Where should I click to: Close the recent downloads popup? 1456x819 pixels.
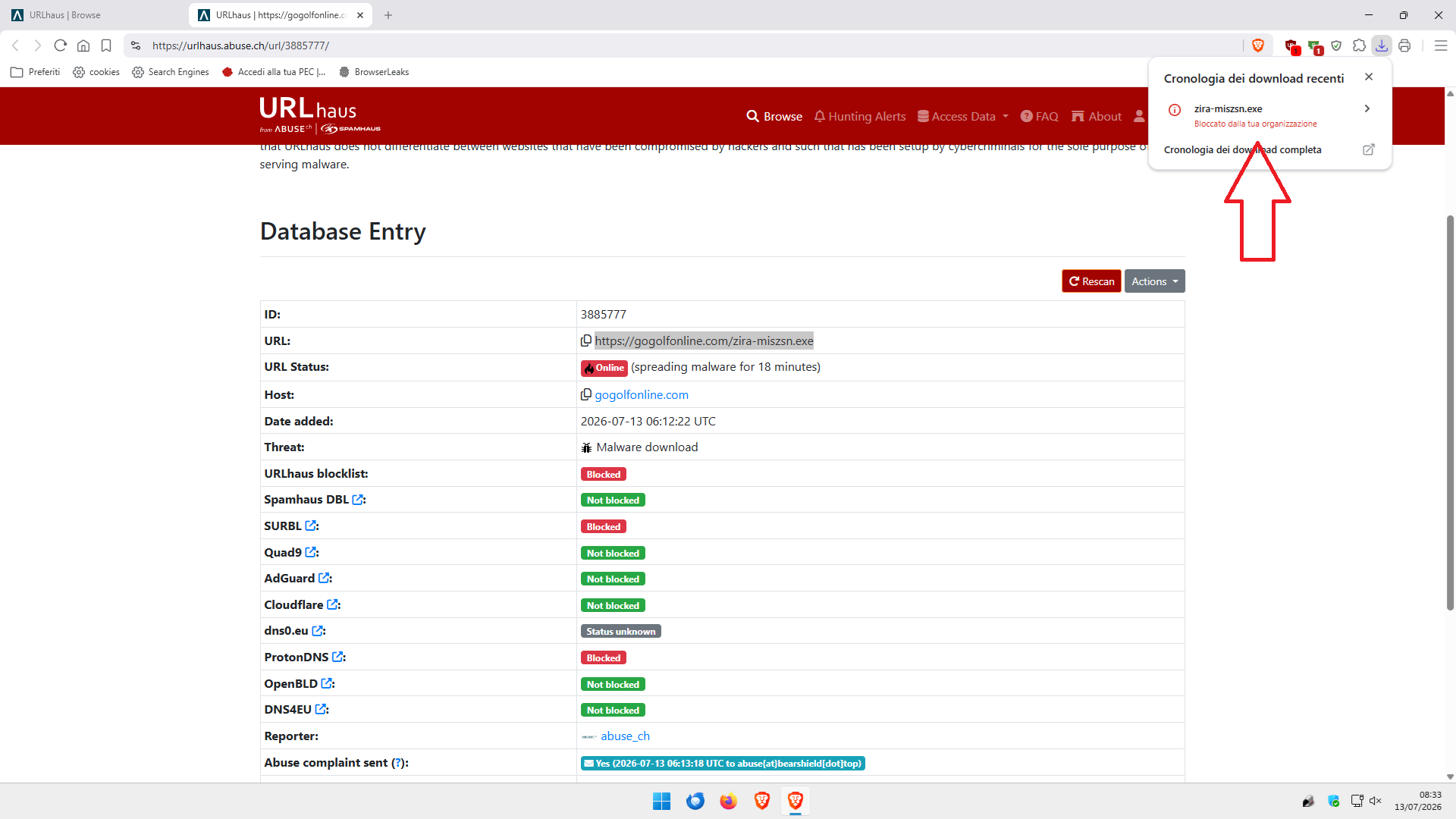(1369, 77)
